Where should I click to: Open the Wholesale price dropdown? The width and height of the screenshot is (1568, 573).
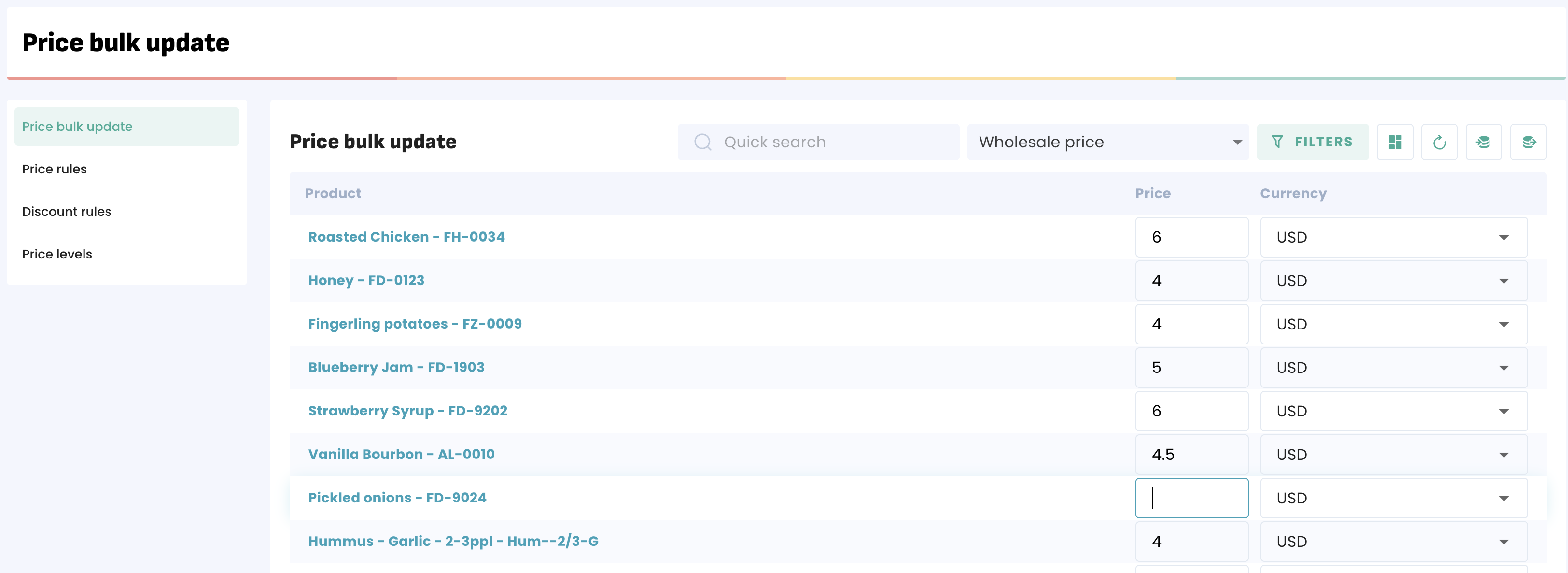click(1108, 142)
